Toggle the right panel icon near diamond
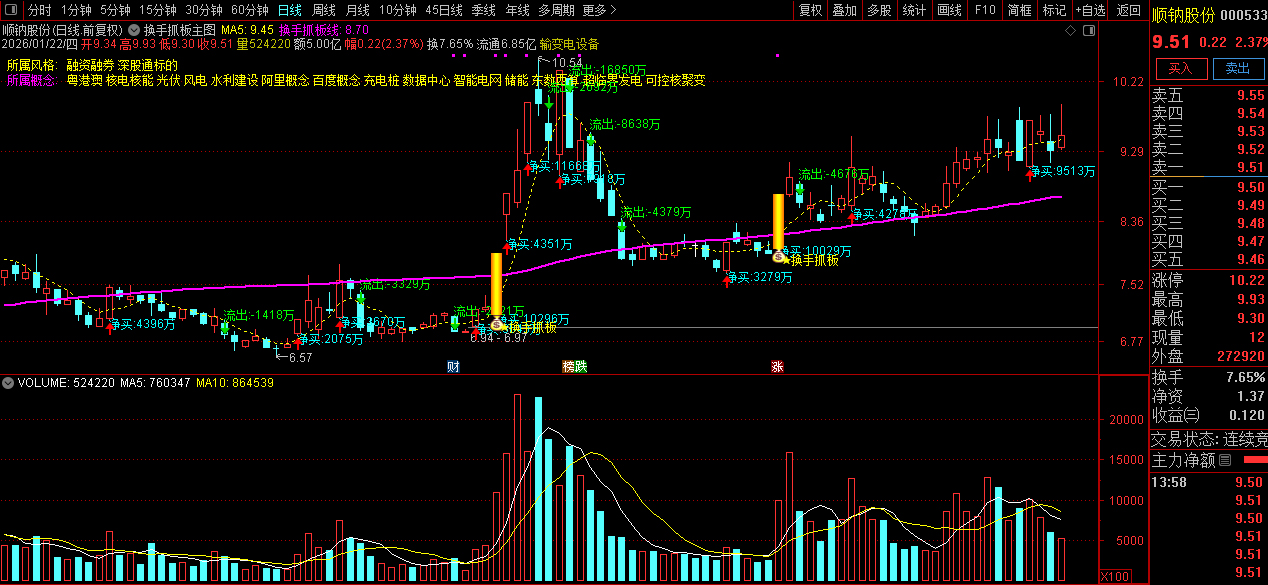Viewport: 1268px width, 585px height. [1088, 31]
